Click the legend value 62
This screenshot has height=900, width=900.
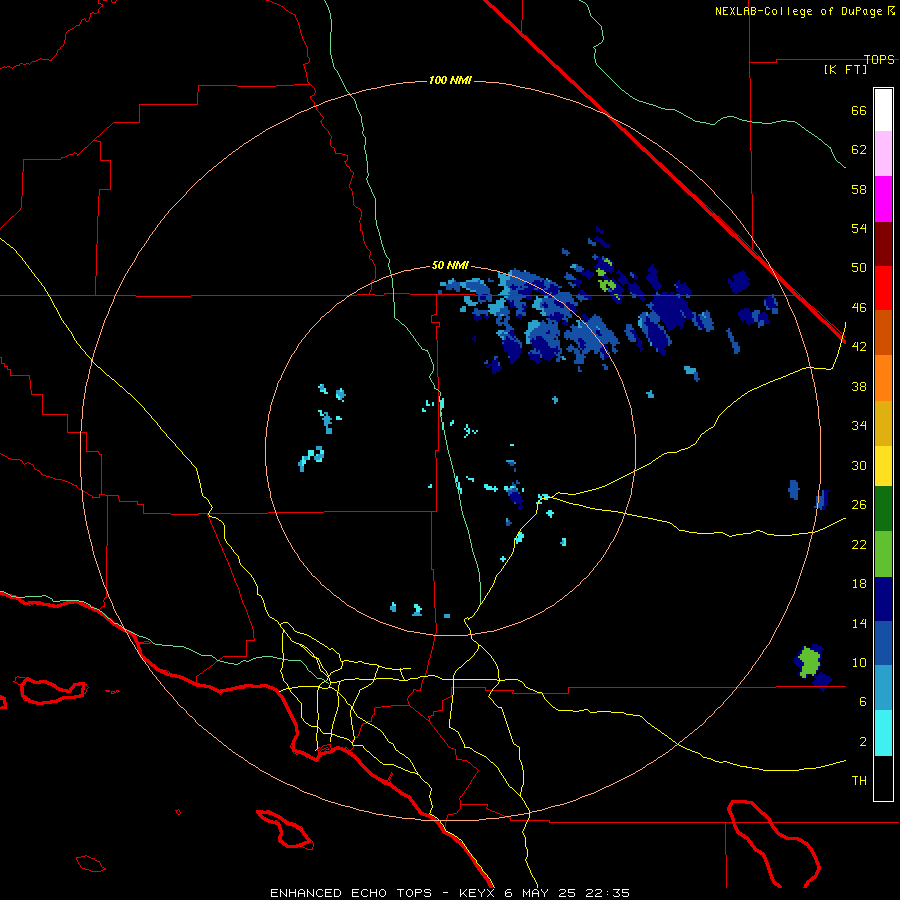859,150
